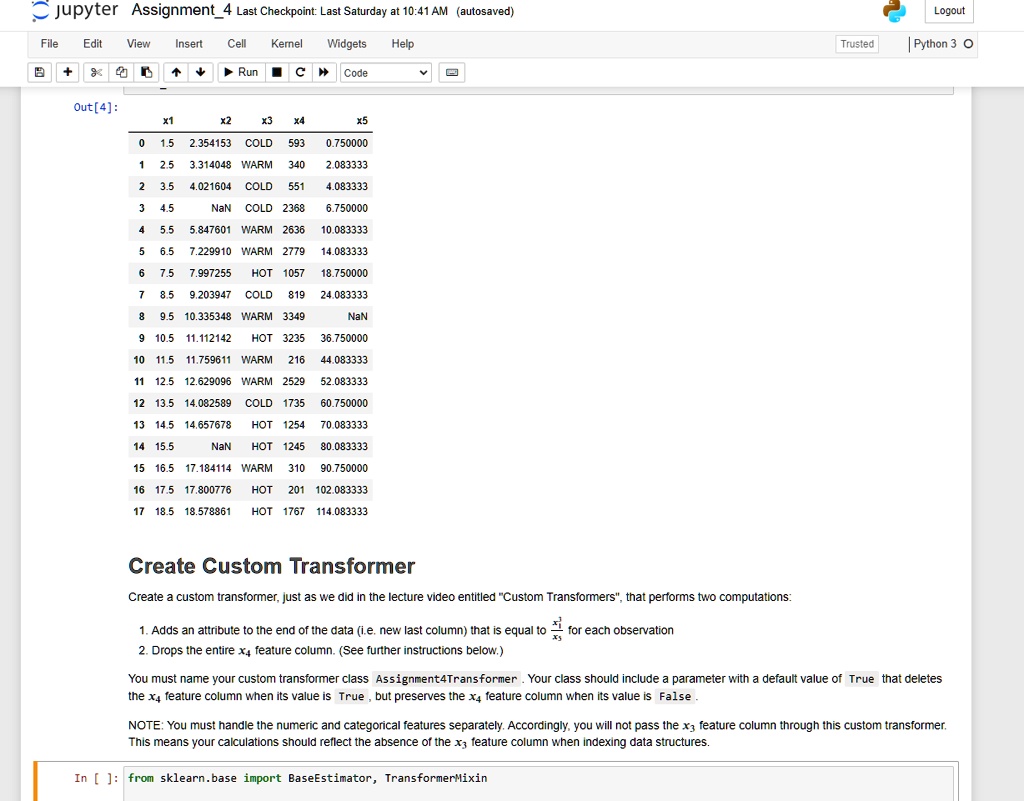1024x801 pixels.
Task: Run the current cell
Action: click(x=241, y=72)
